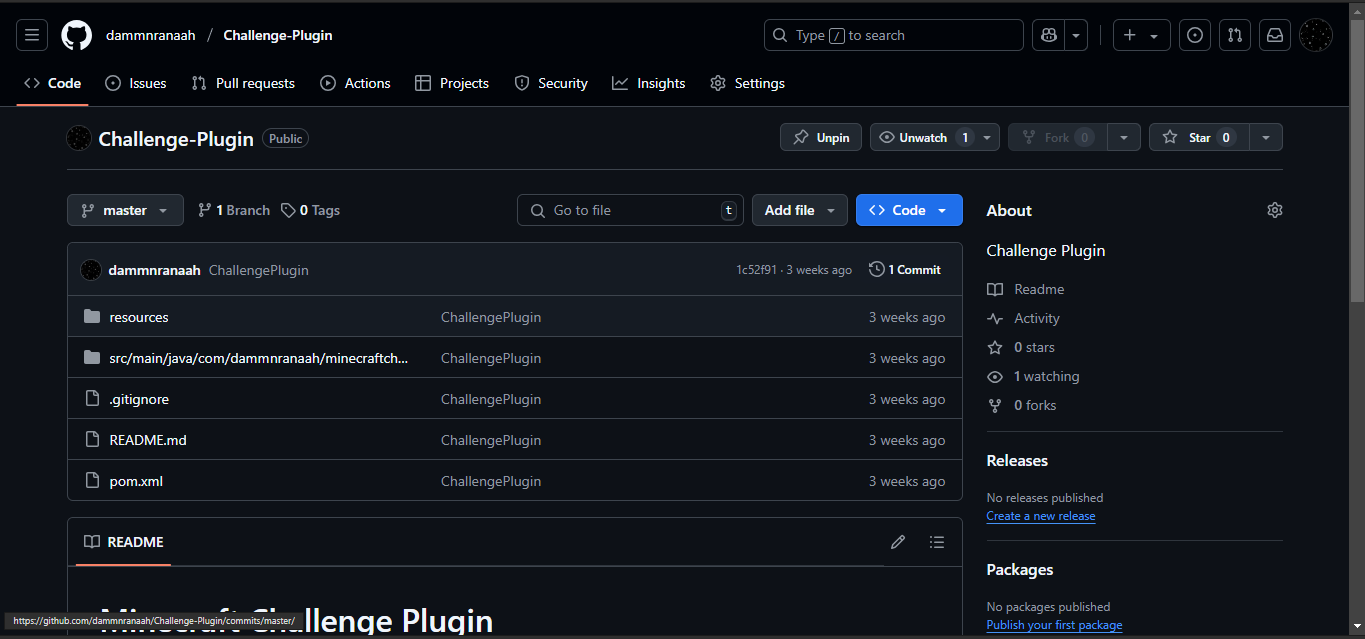Viewport: 1365px width, 639px height.
Task: Click the resources folder icon
Action: [x=92, y=317]
